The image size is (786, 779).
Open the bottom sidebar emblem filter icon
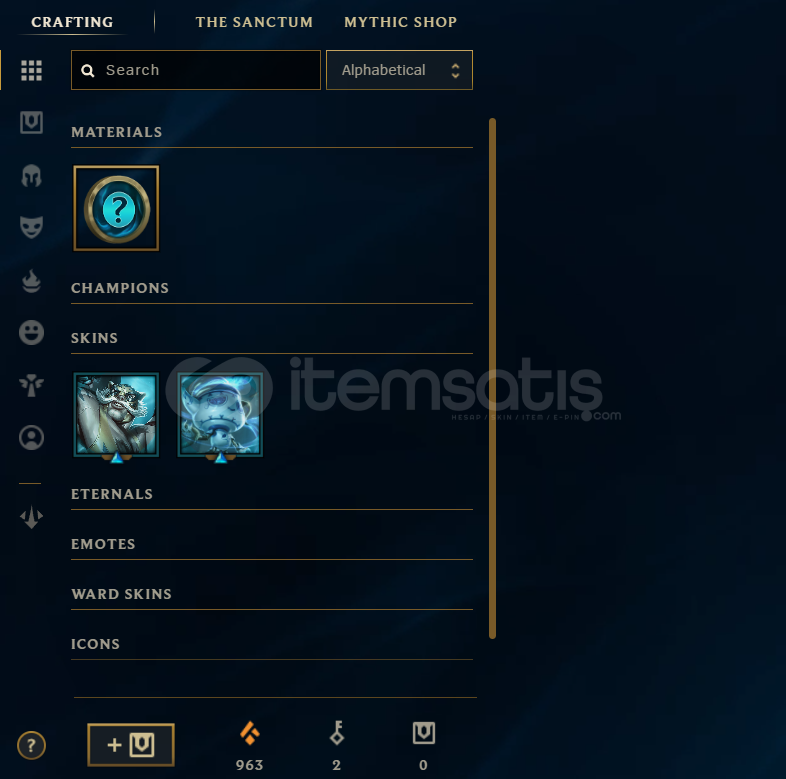(31, 517)
